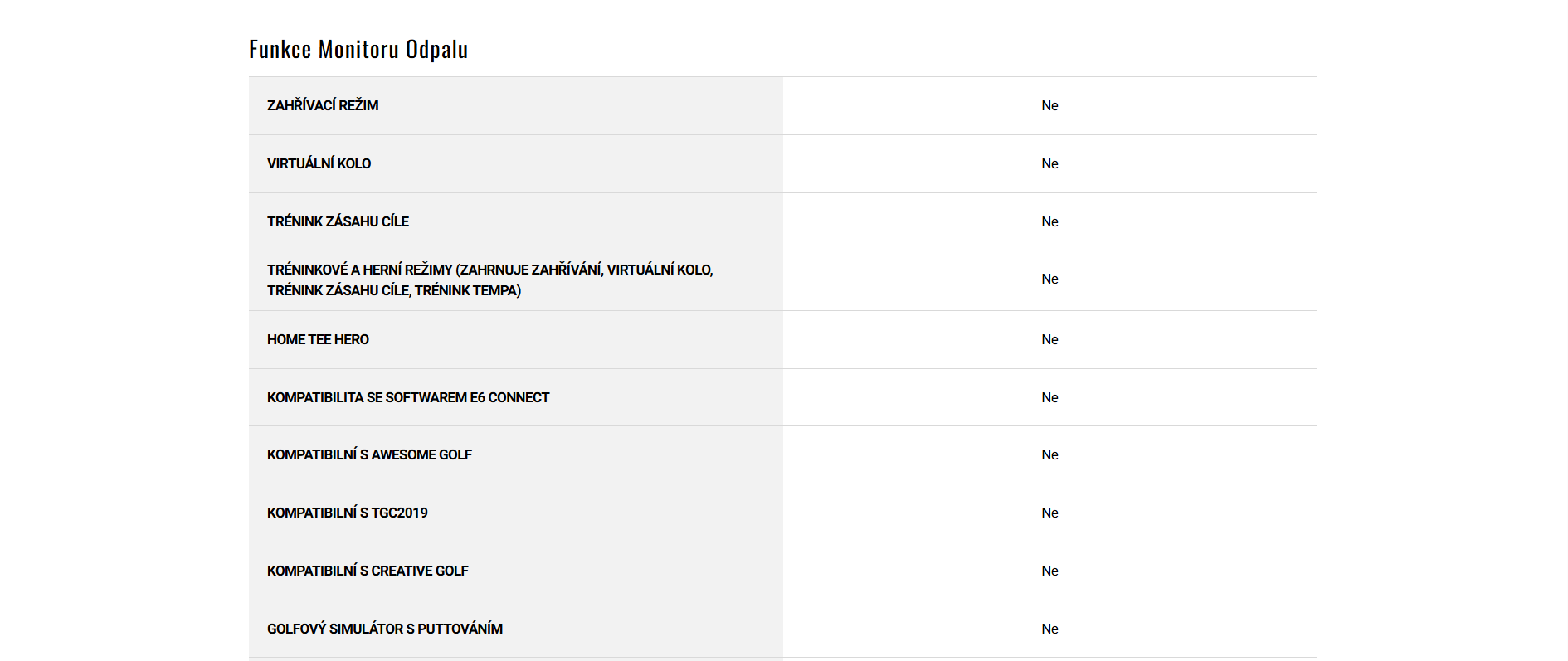Select the 'Virtuální kolo' row label
The height and width of the screenshot is (661, 1568).
point(319,164)
